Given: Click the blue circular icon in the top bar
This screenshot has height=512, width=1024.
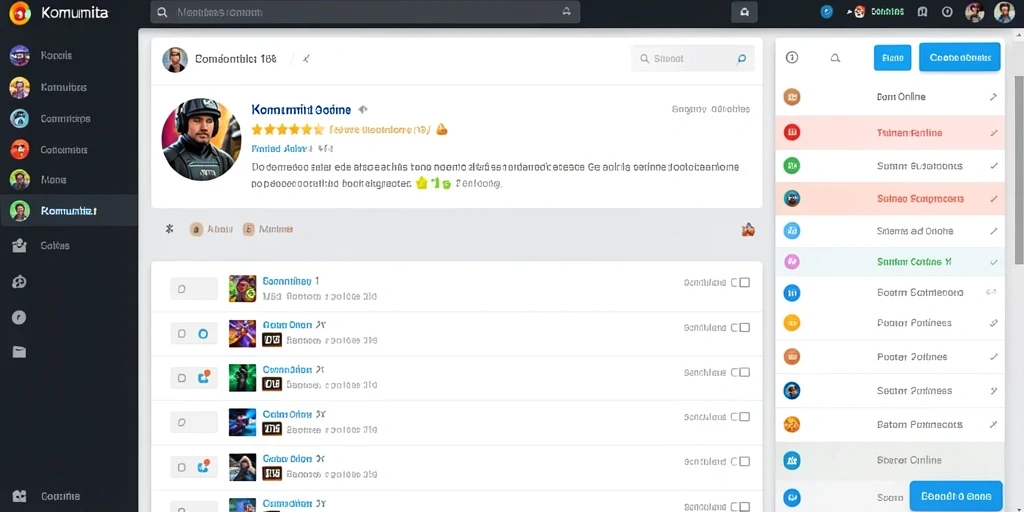Looking at the screenshot, I should (x=826, y=12).
